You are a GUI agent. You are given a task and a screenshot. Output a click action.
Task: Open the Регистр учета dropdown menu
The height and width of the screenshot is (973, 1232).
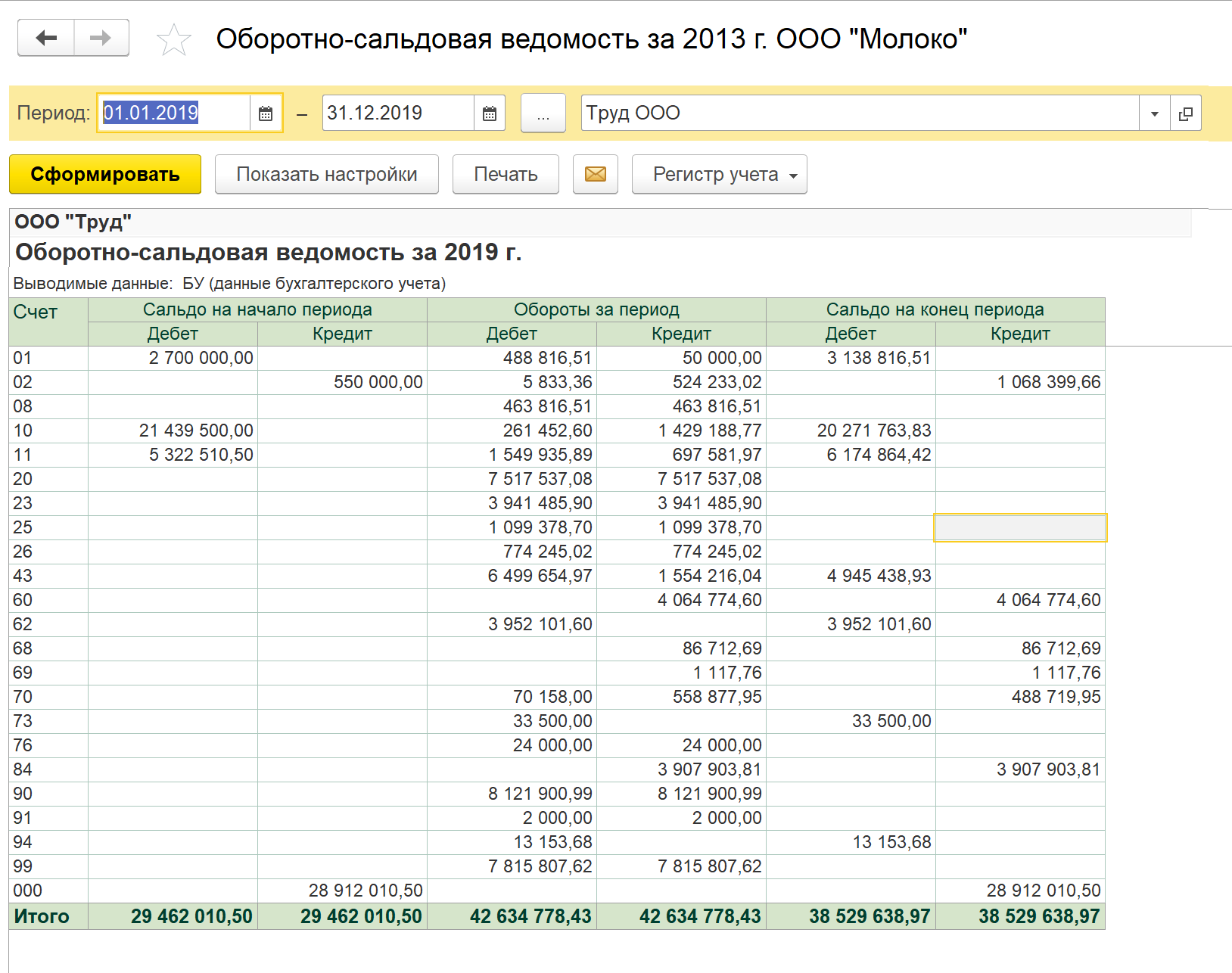pos(720,174)
